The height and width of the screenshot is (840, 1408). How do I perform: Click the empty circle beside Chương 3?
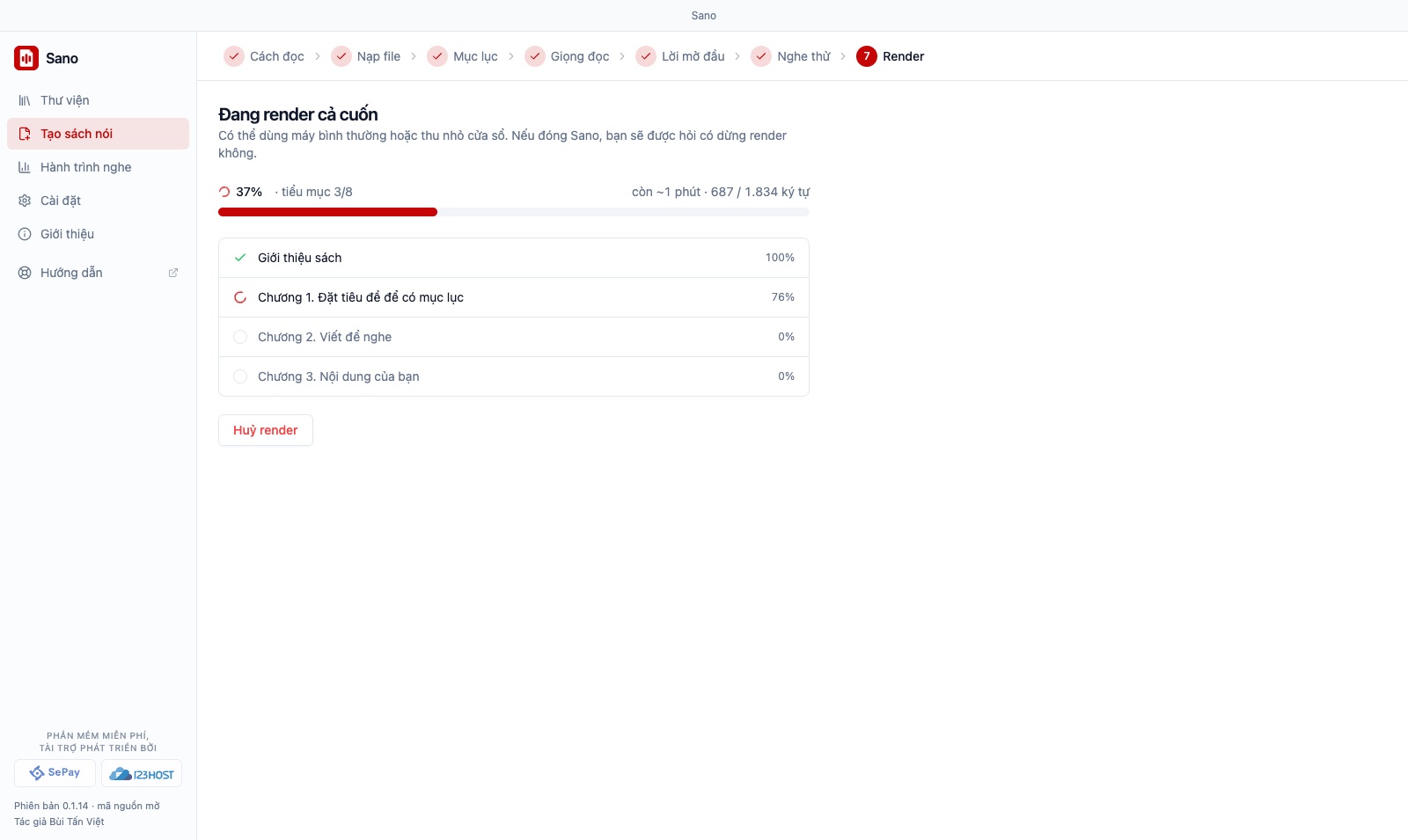click(x=240, y=376)
